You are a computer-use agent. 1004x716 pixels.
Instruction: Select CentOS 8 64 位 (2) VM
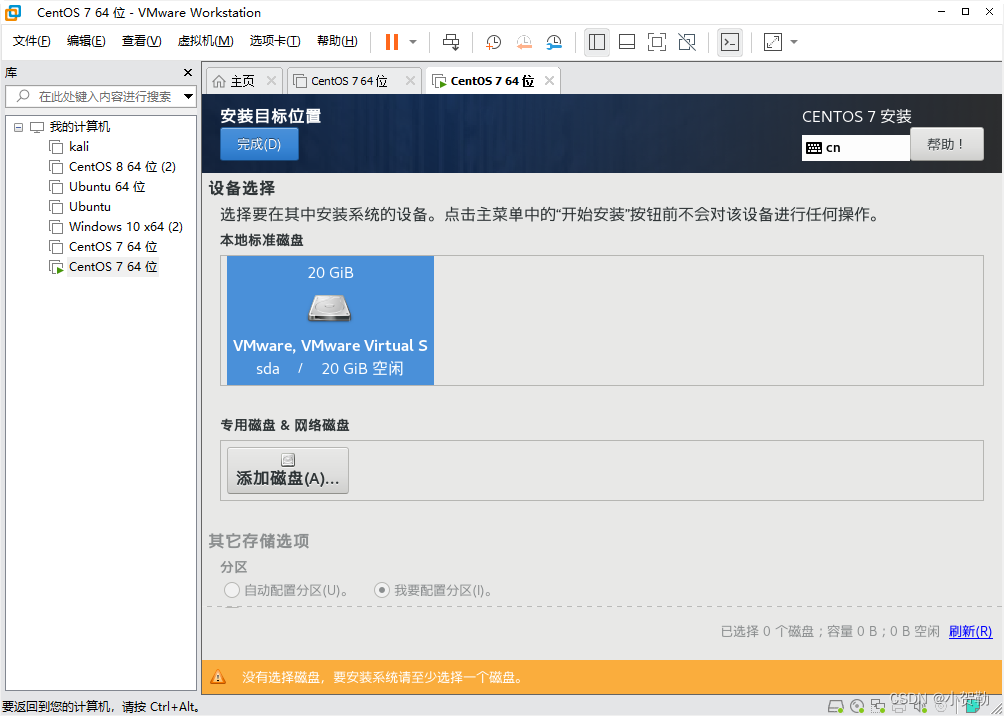tap(122, 167)
